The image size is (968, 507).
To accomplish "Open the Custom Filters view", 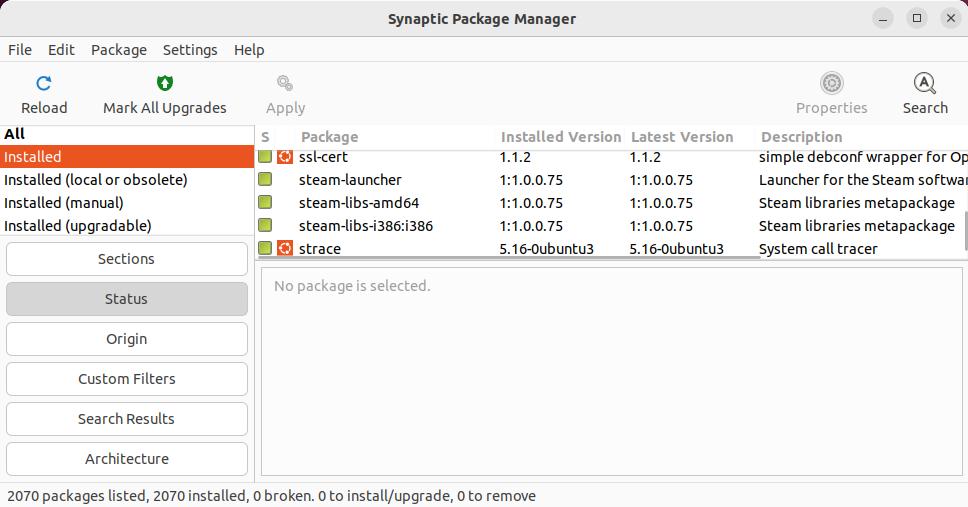I will (x=127, y=379).
